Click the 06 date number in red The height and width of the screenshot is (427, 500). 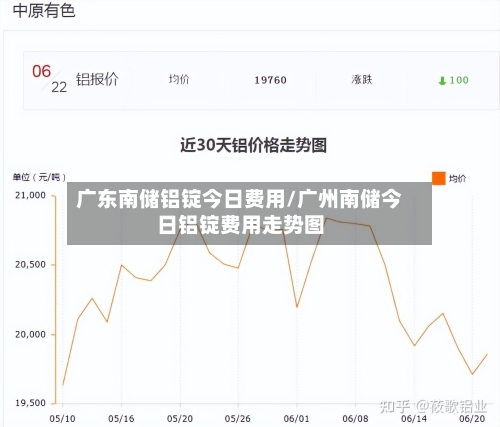(41, 71)
